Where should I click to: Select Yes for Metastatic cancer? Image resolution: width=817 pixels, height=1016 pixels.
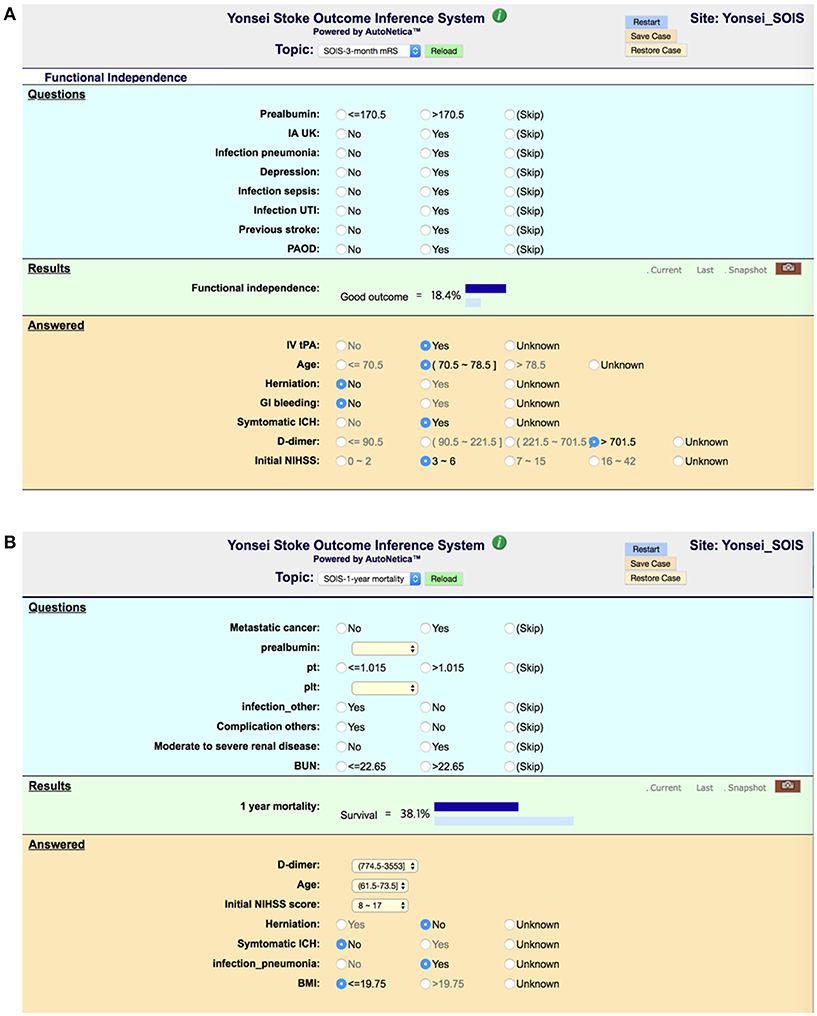click(x=425, y=629)
